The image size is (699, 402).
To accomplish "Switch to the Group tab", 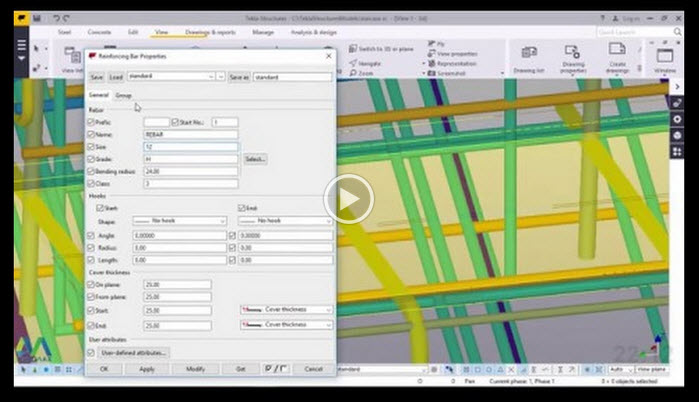I will [x=123, y=95].
